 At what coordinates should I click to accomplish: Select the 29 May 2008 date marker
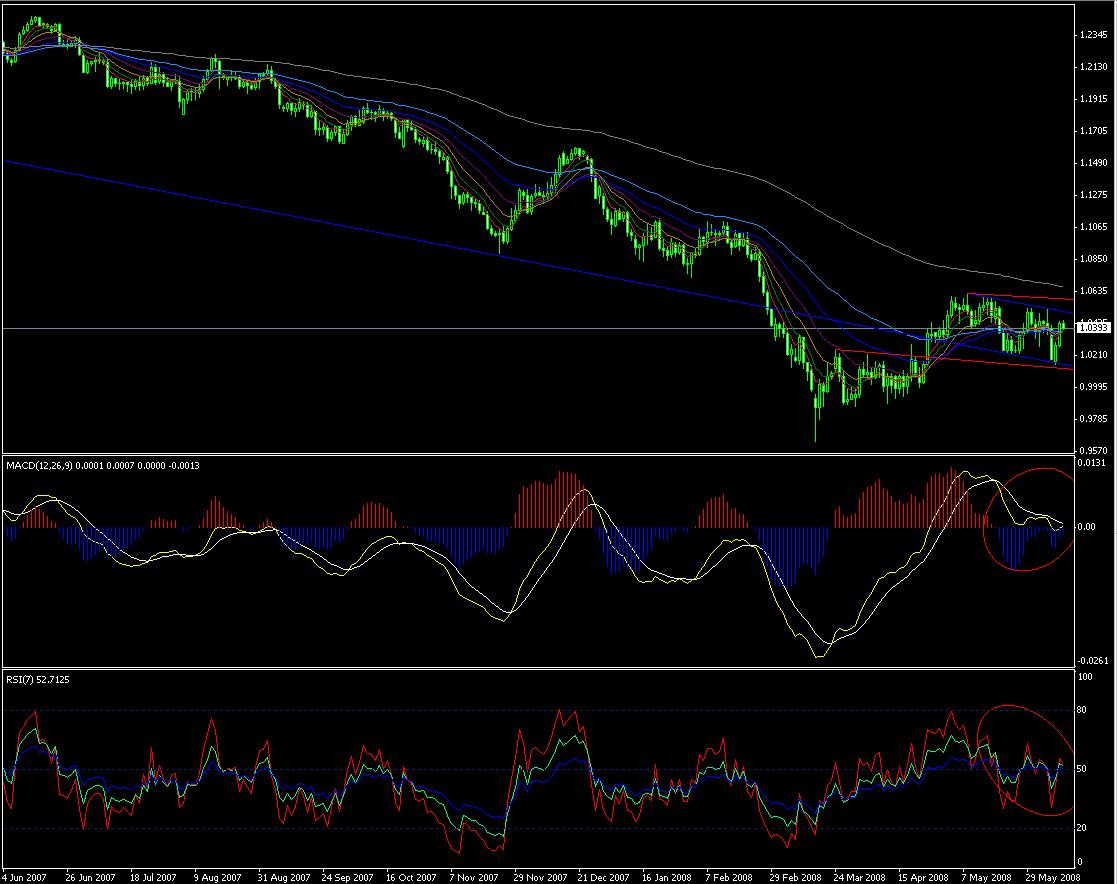[x=1049, y=874]
